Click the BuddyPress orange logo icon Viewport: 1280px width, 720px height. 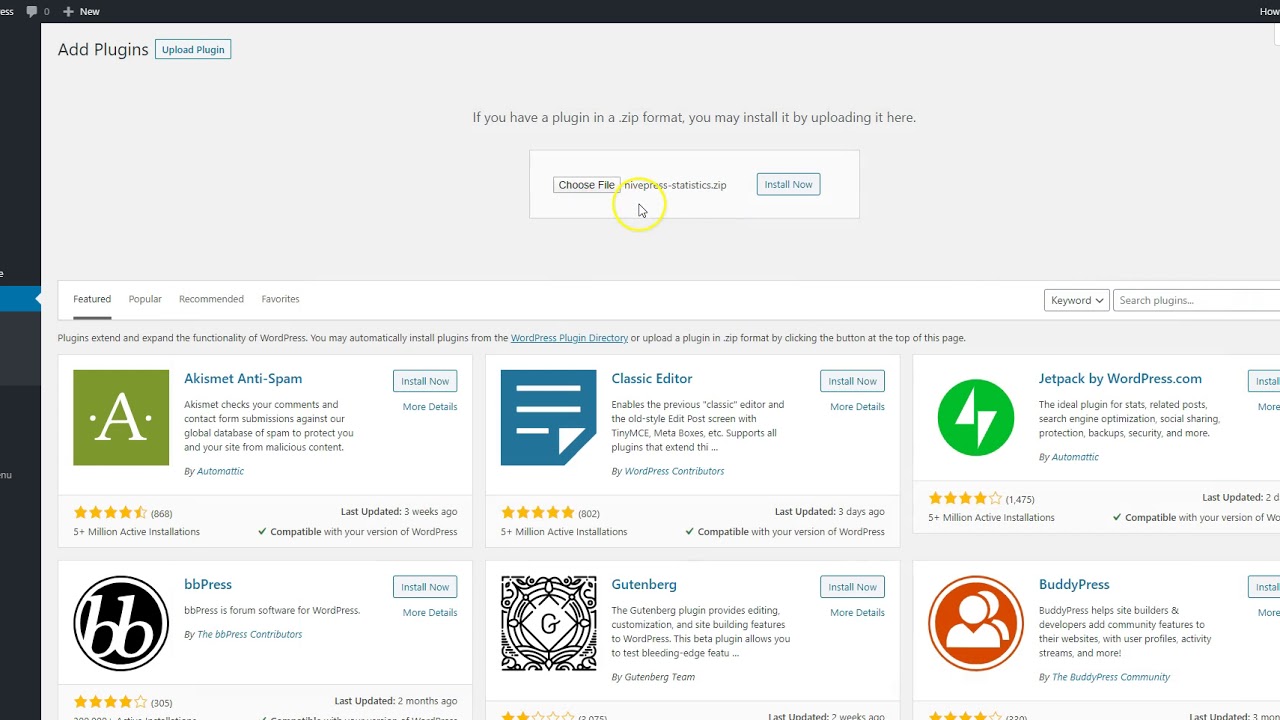coord(975,623)
